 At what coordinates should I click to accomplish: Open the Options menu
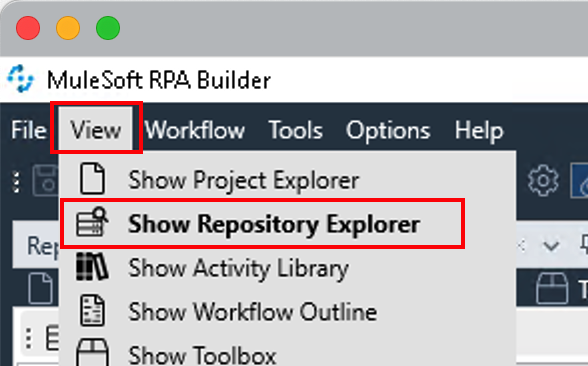point(388,130)
